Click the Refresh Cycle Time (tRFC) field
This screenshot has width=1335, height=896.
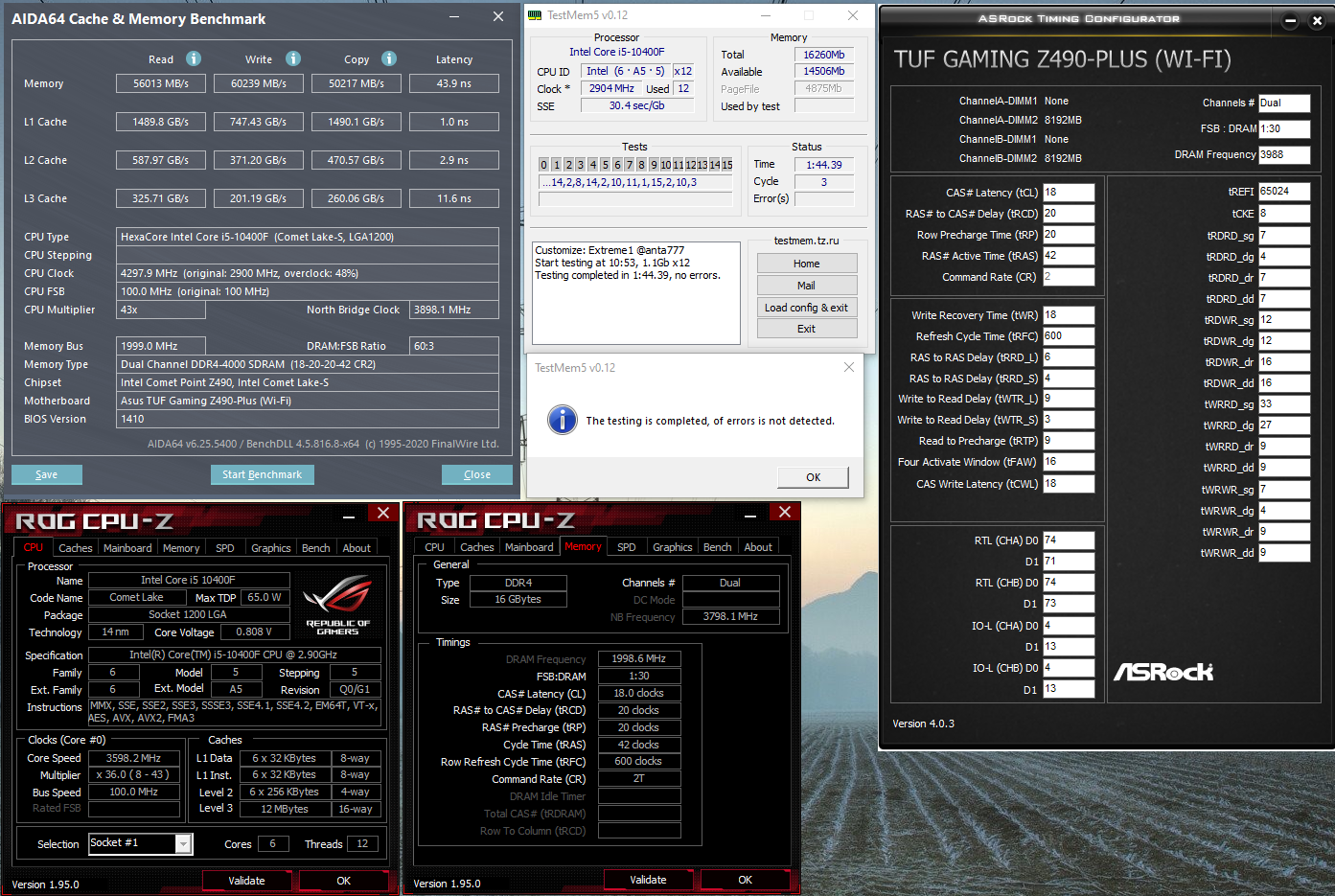point(1068,336)
